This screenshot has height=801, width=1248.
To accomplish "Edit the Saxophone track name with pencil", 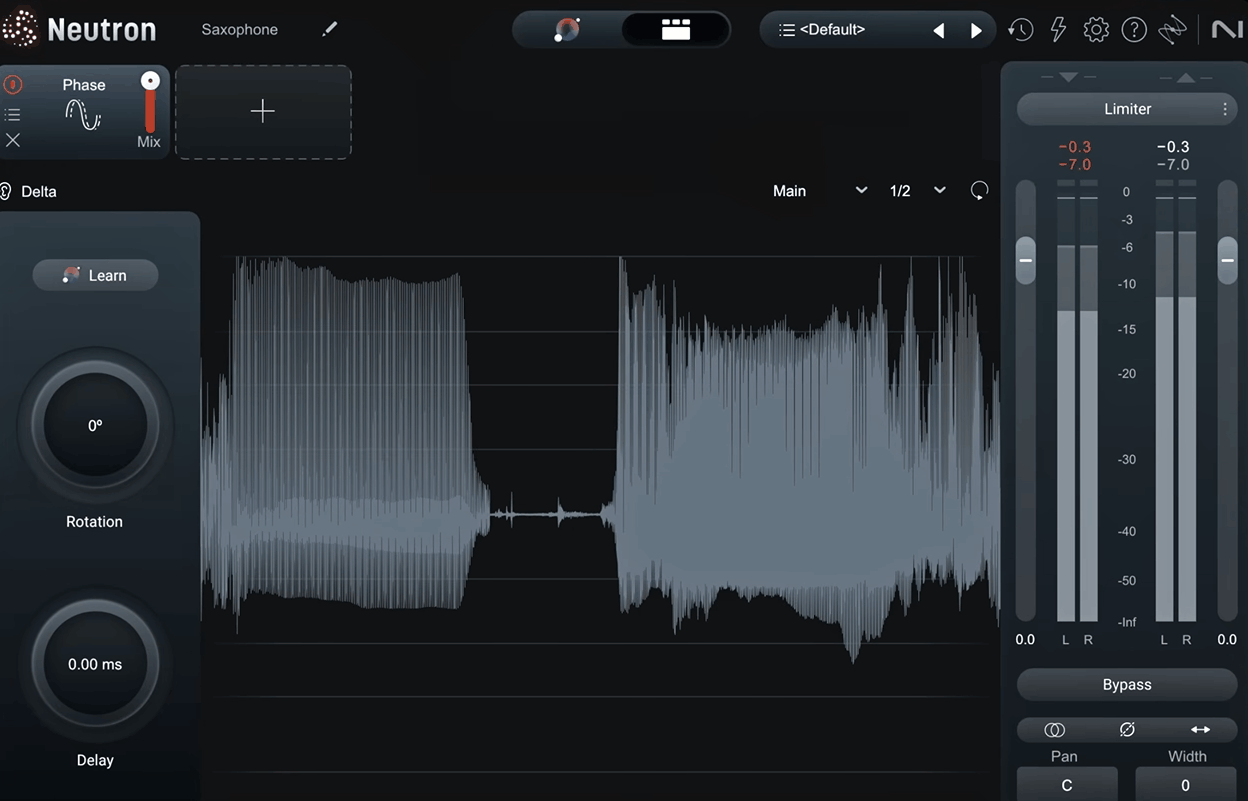I will (330, 30).
